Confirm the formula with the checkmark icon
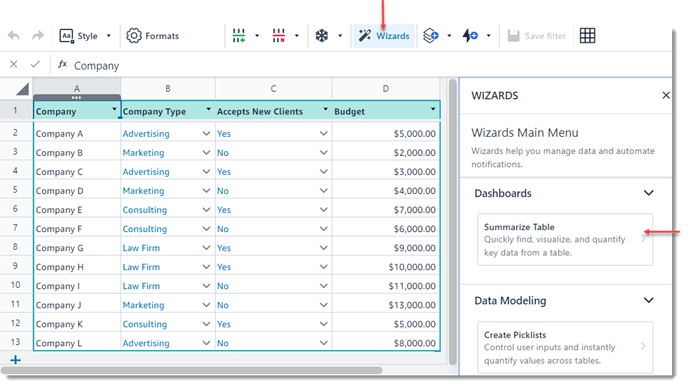 tap(35, 65)
